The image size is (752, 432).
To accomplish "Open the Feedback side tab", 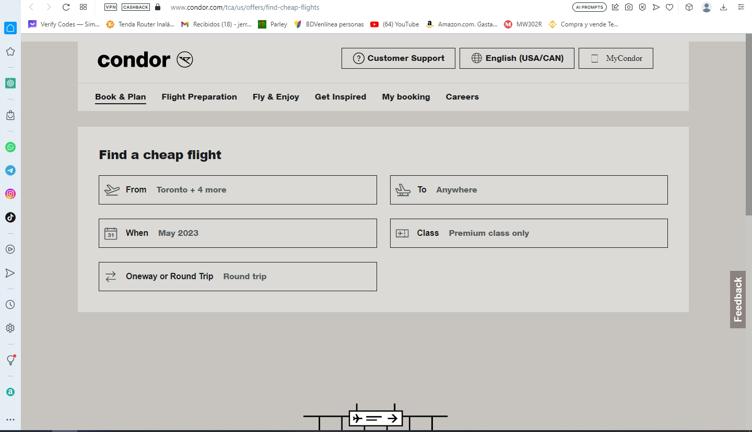I will pos(738,299).
